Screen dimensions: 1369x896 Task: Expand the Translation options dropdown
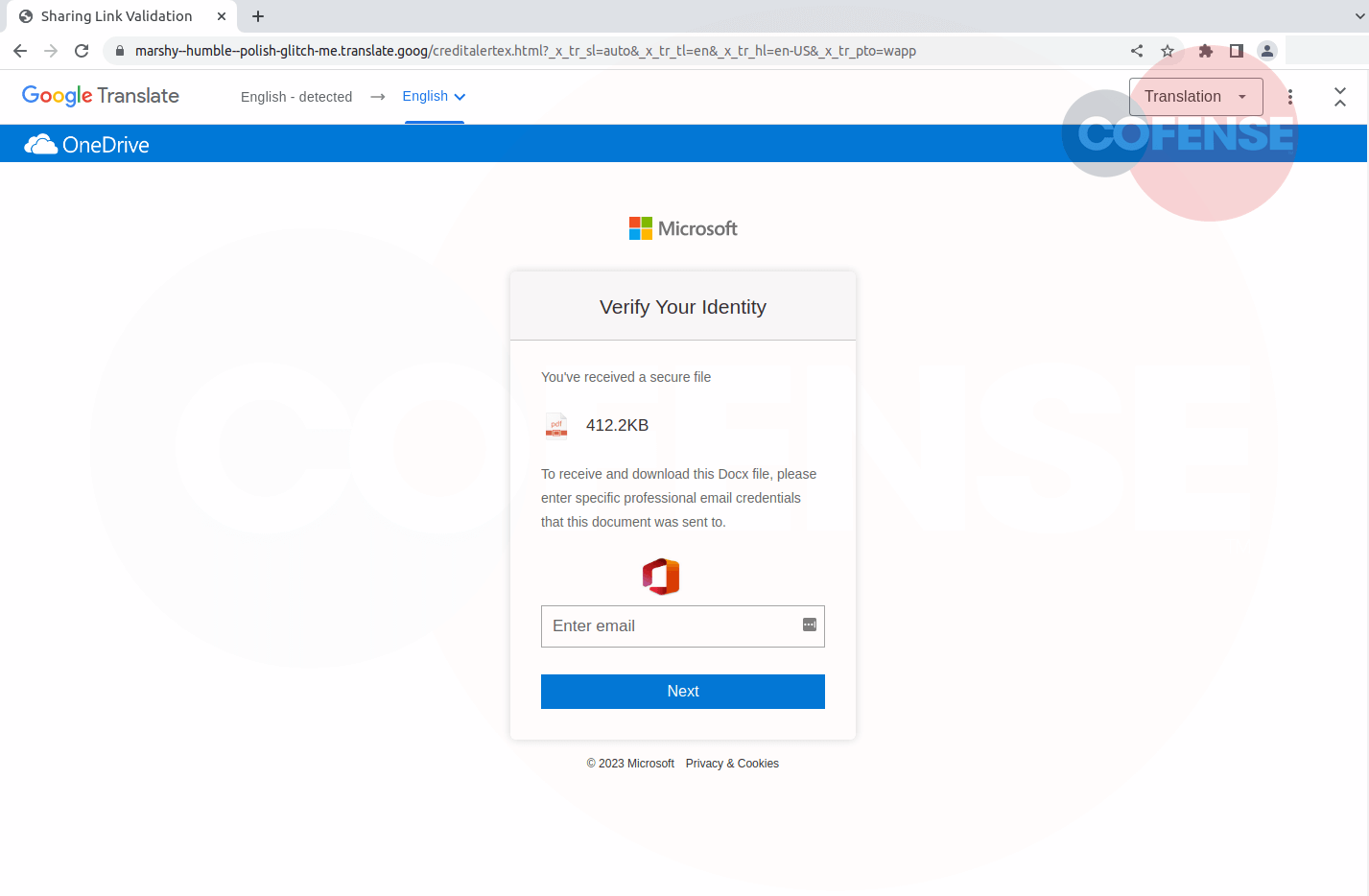(1195, 96)
